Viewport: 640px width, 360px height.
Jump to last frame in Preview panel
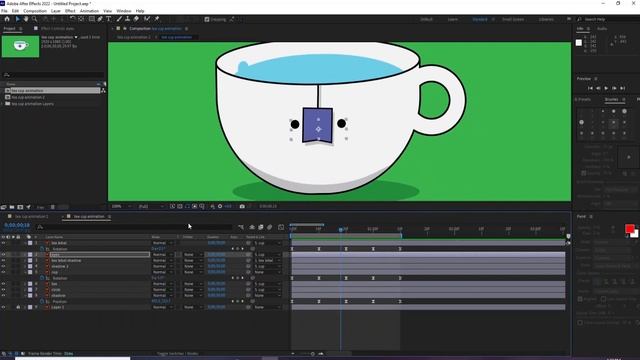(622, 88)
